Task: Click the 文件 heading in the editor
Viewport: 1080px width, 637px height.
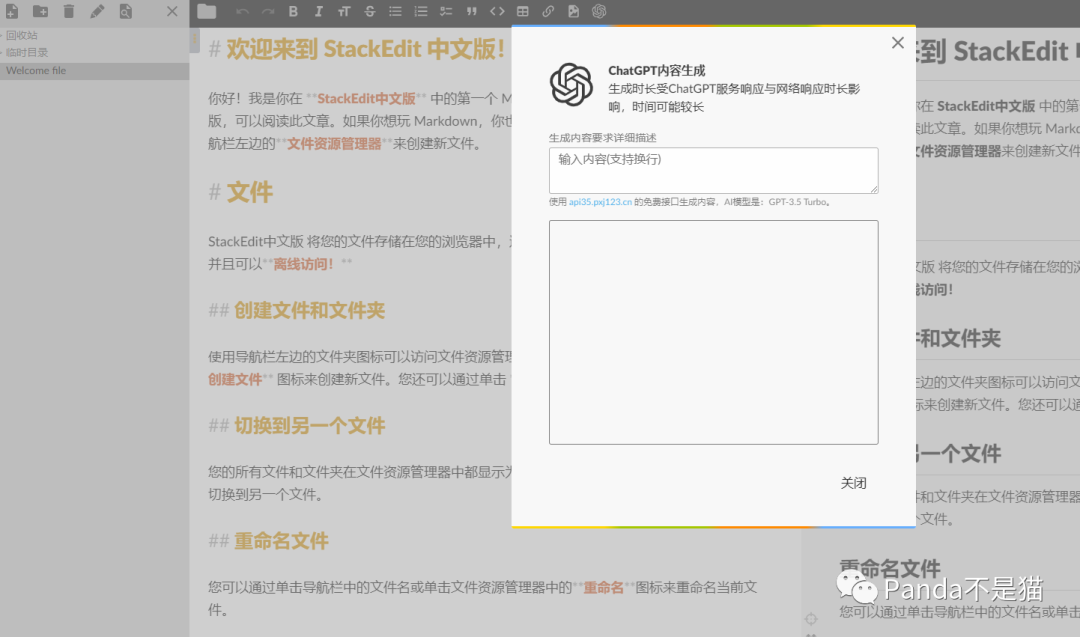Action: 249,192
